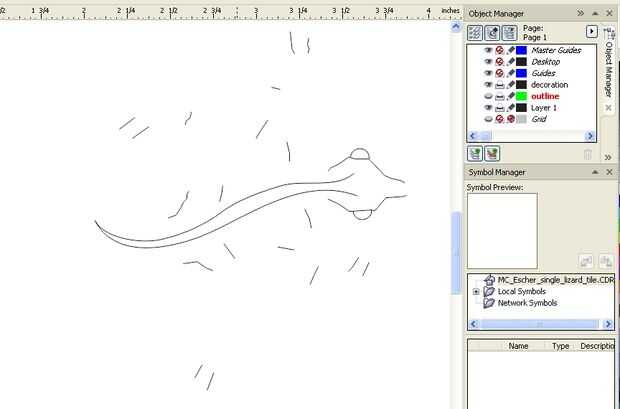Expand docker tabs chevron at bottom right
The width and height of the screenshot is (620, 409).
coord(608,157)
